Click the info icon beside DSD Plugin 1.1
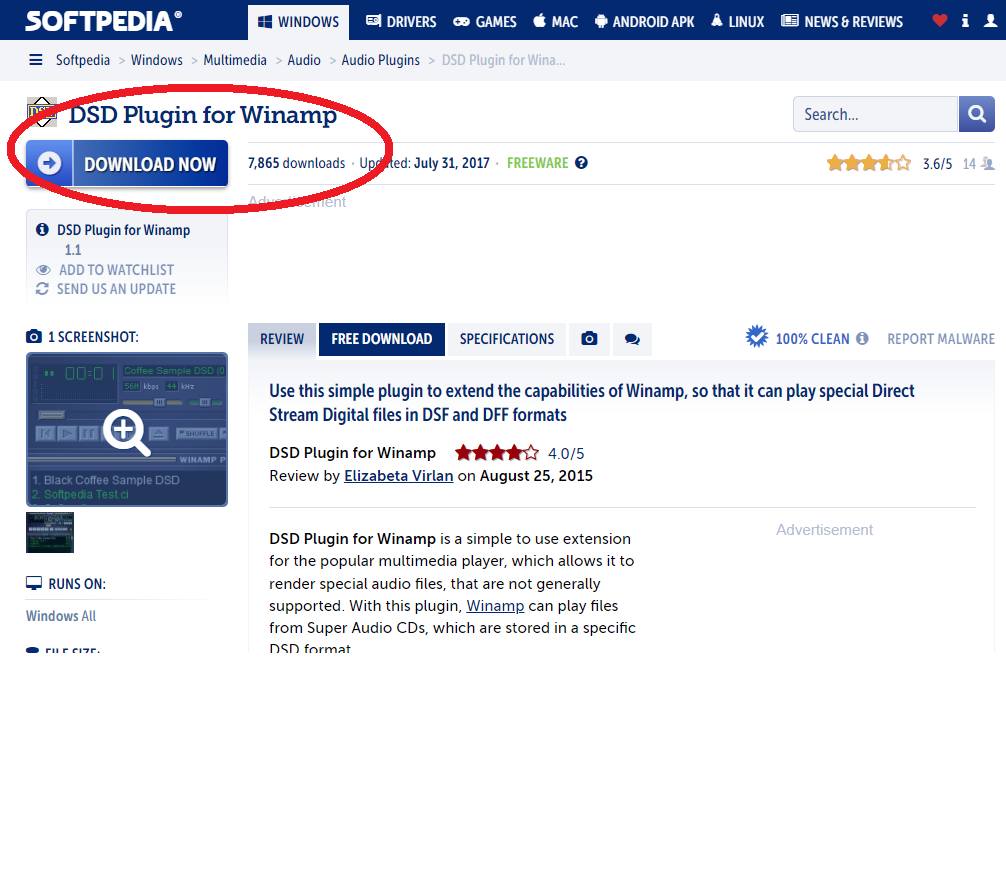Image resolution: width=1006 pixels, height=877 pixels. tap(42, 229)
